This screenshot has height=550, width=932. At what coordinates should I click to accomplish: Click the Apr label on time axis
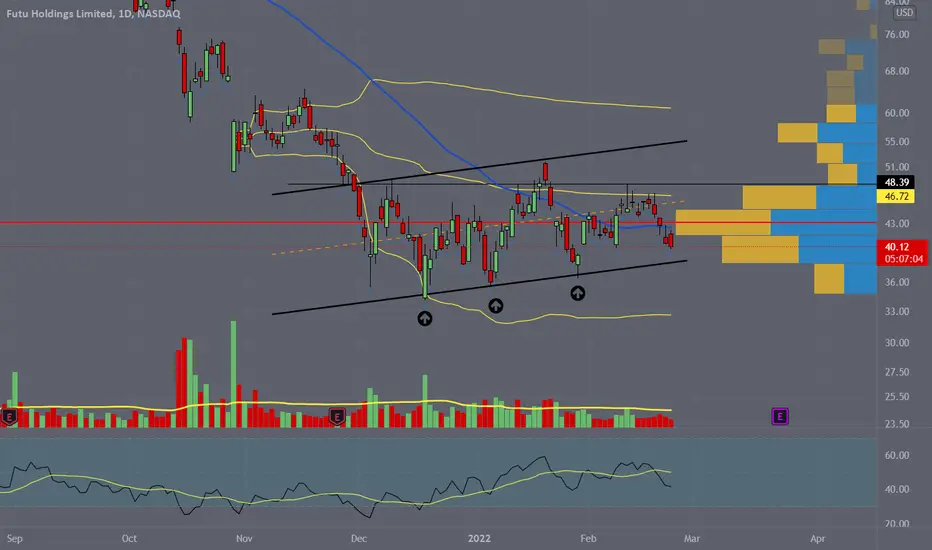point(817,539)
